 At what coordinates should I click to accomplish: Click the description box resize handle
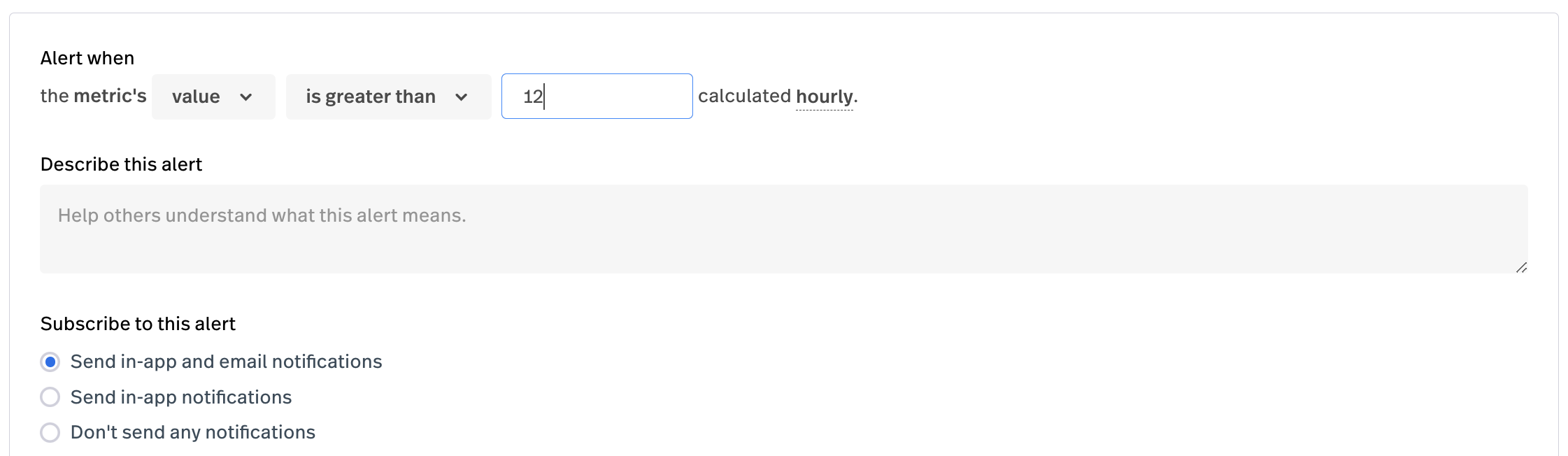(1521, 267)
